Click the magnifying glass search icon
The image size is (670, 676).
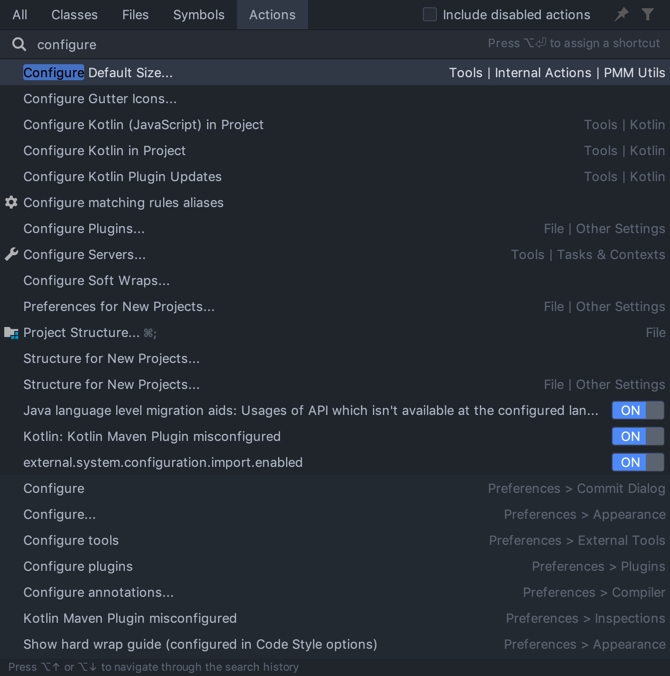[x=19, y=44]
